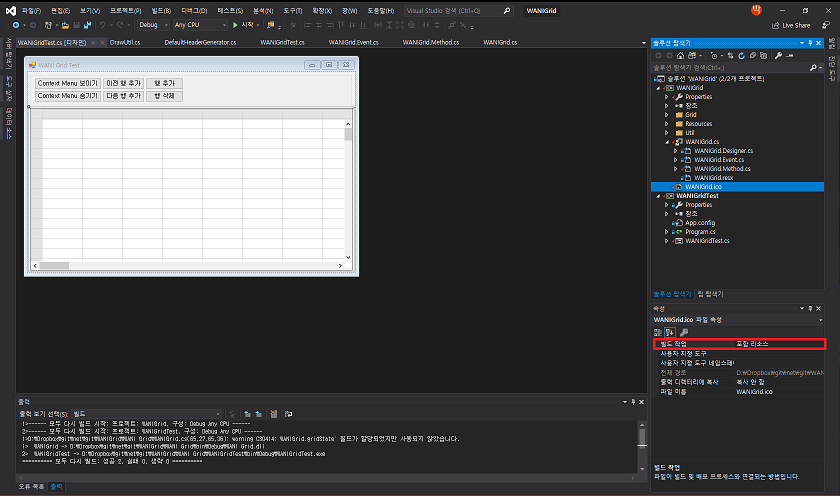Collapse the WANIGrid project node
Image resolution: width=840 pixels, height=496 pixels.
click(658, 88)
